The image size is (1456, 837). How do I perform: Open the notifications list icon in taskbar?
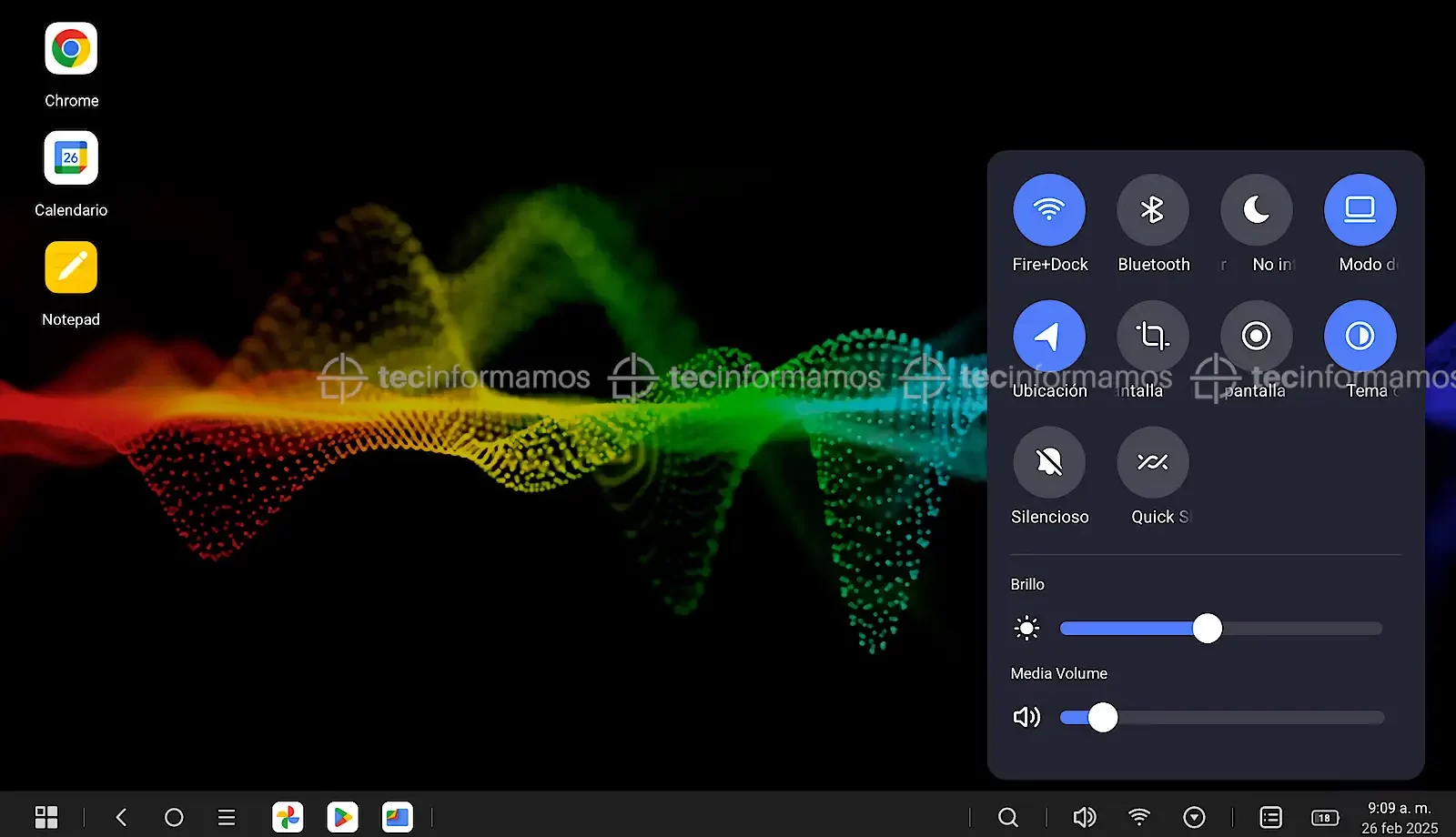[x=1270, y=817]
